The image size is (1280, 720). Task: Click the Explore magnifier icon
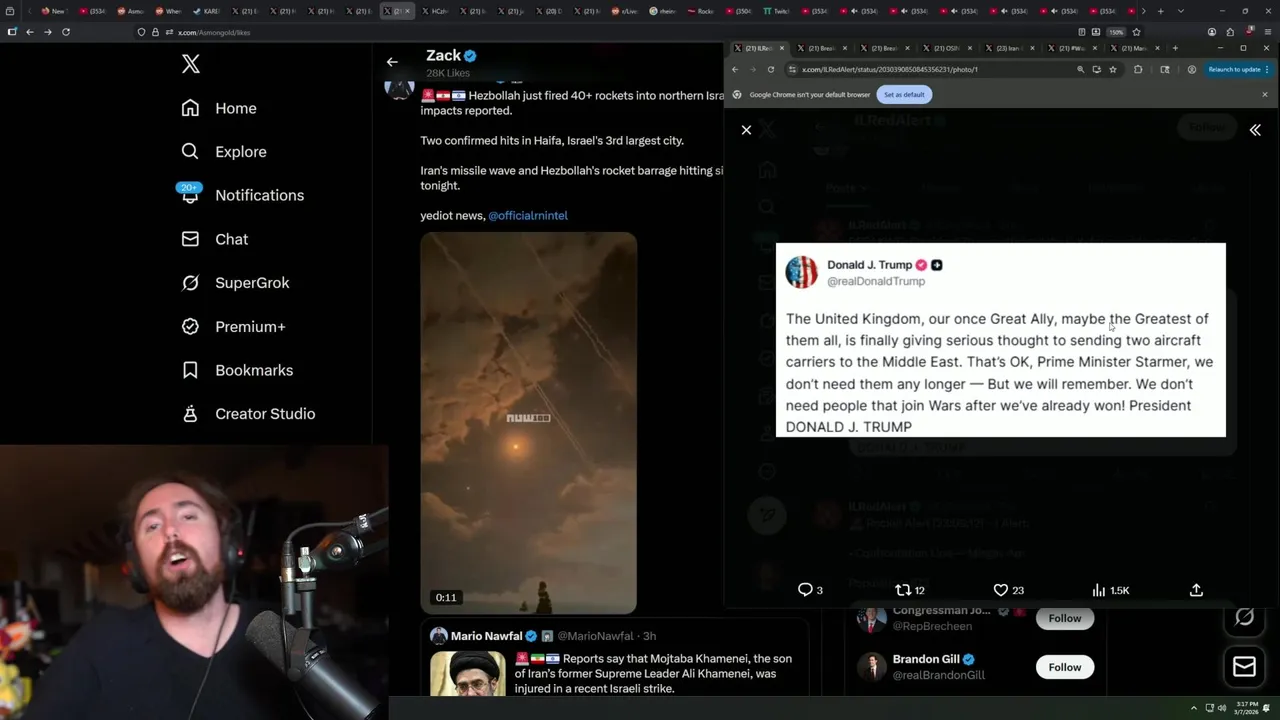coord(190,152)
